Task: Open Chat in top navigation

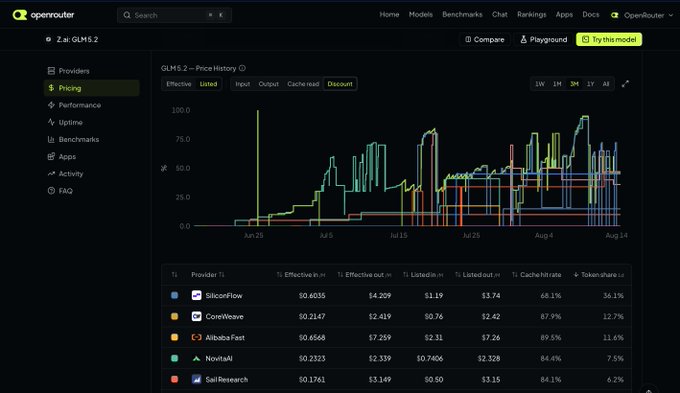Action: pyautogui.click(x=500, y=14)
